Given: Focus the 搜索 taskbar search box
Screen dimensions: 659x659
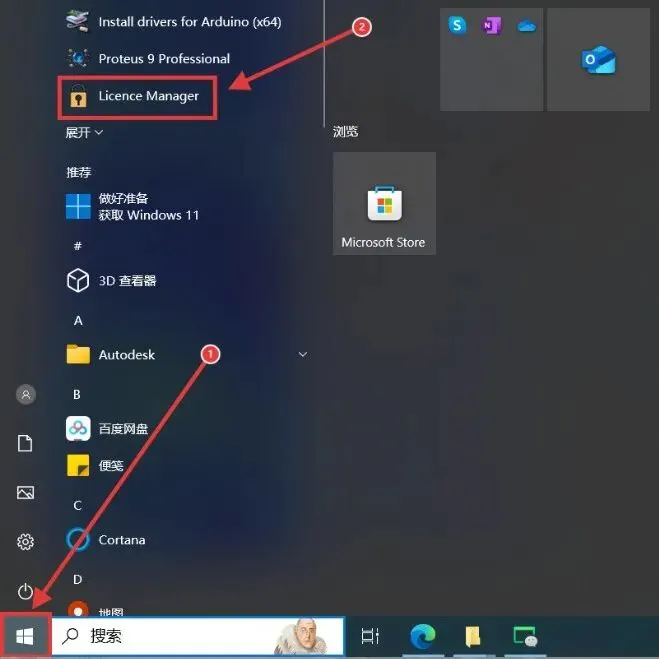Looking at the screenshot, I should click(198, 636).
